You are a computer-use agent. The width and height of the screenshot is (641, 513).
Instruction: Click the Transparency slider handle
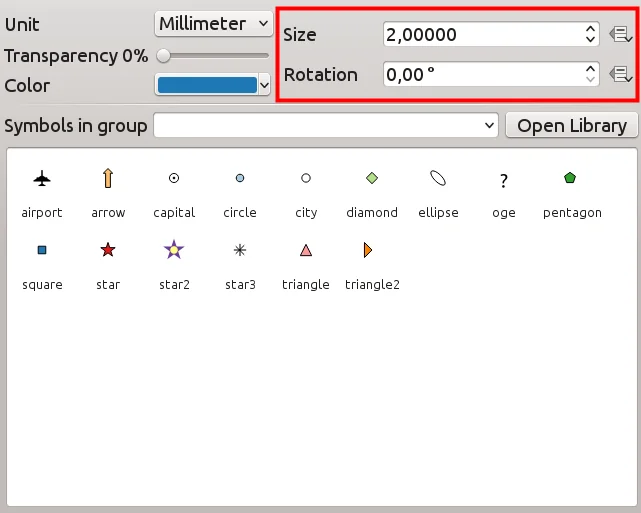(x=163, y=56)
